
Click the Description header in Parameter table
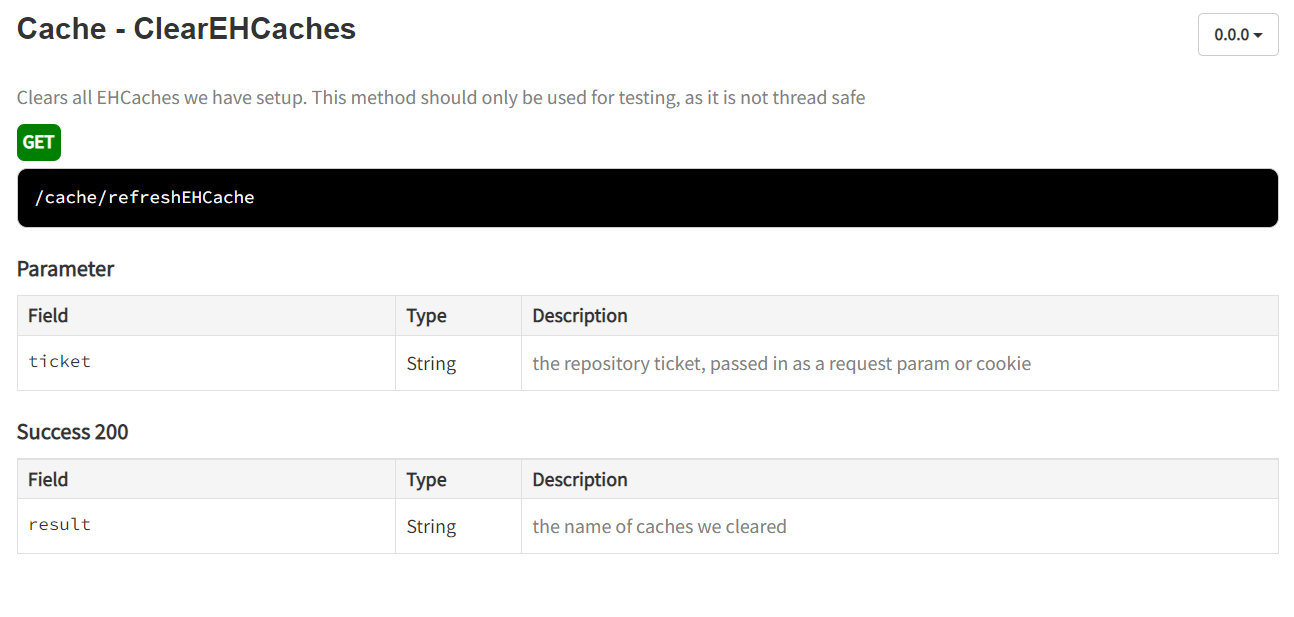point(580,316)
